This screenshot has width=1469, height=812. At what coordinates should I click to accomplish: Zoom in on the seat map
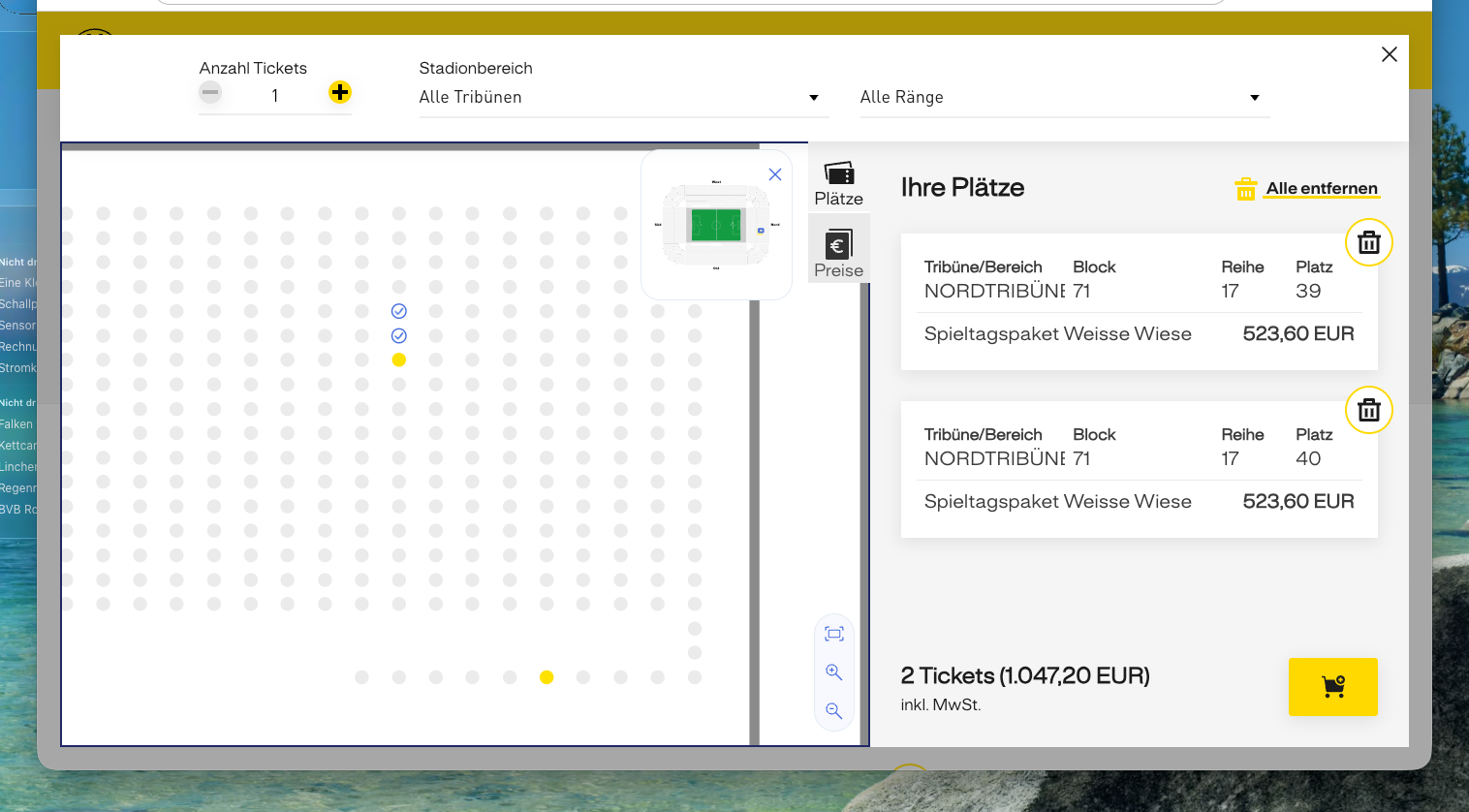[833, 672]
